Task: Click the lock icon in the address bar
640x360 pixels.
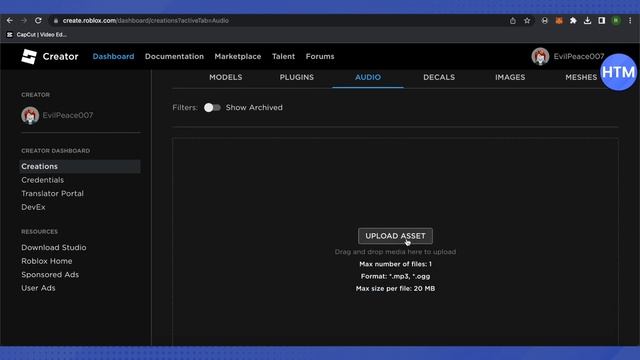Action: 56,20
